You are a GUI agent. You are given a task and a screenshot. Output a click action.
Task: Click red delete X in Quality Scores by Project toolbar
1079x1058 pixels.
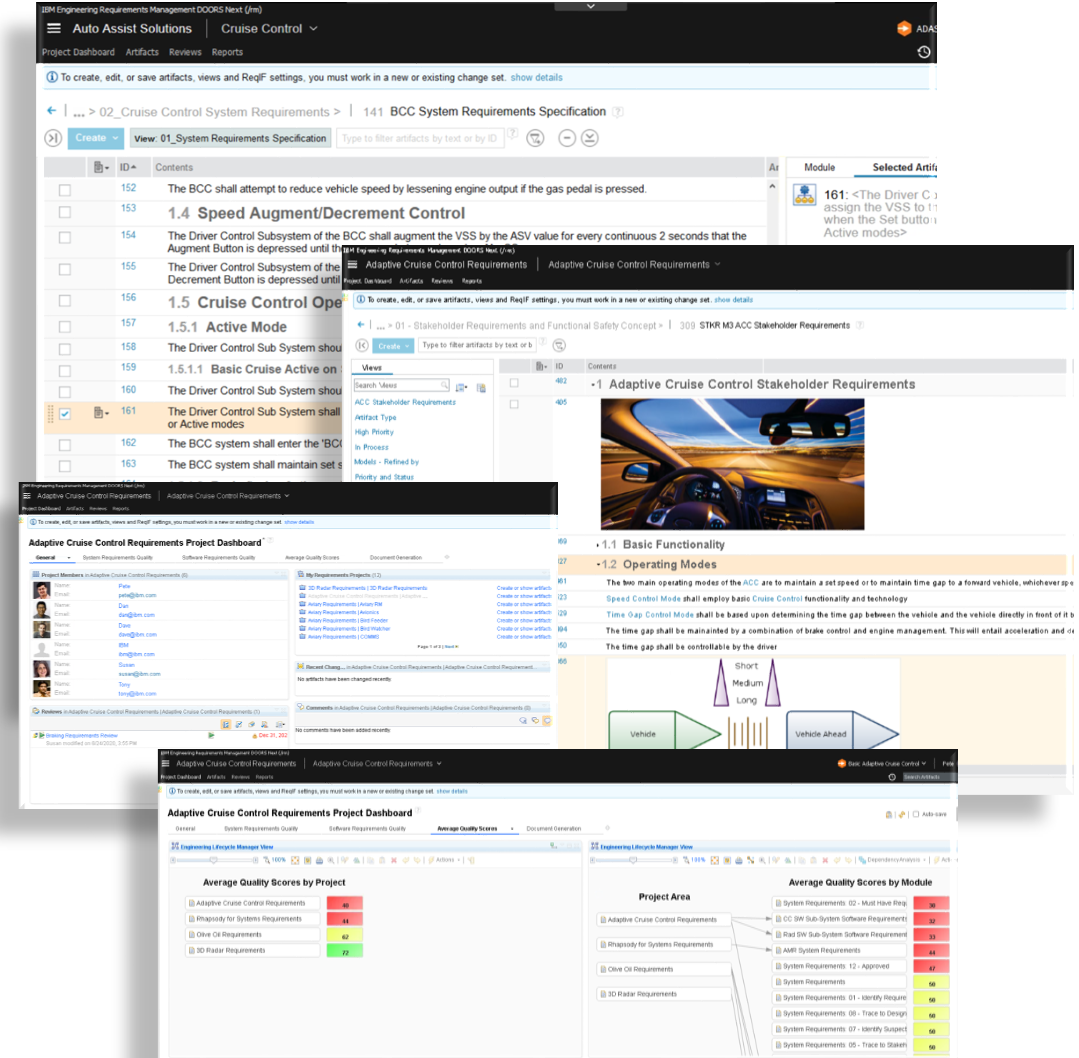pos(394,860)
